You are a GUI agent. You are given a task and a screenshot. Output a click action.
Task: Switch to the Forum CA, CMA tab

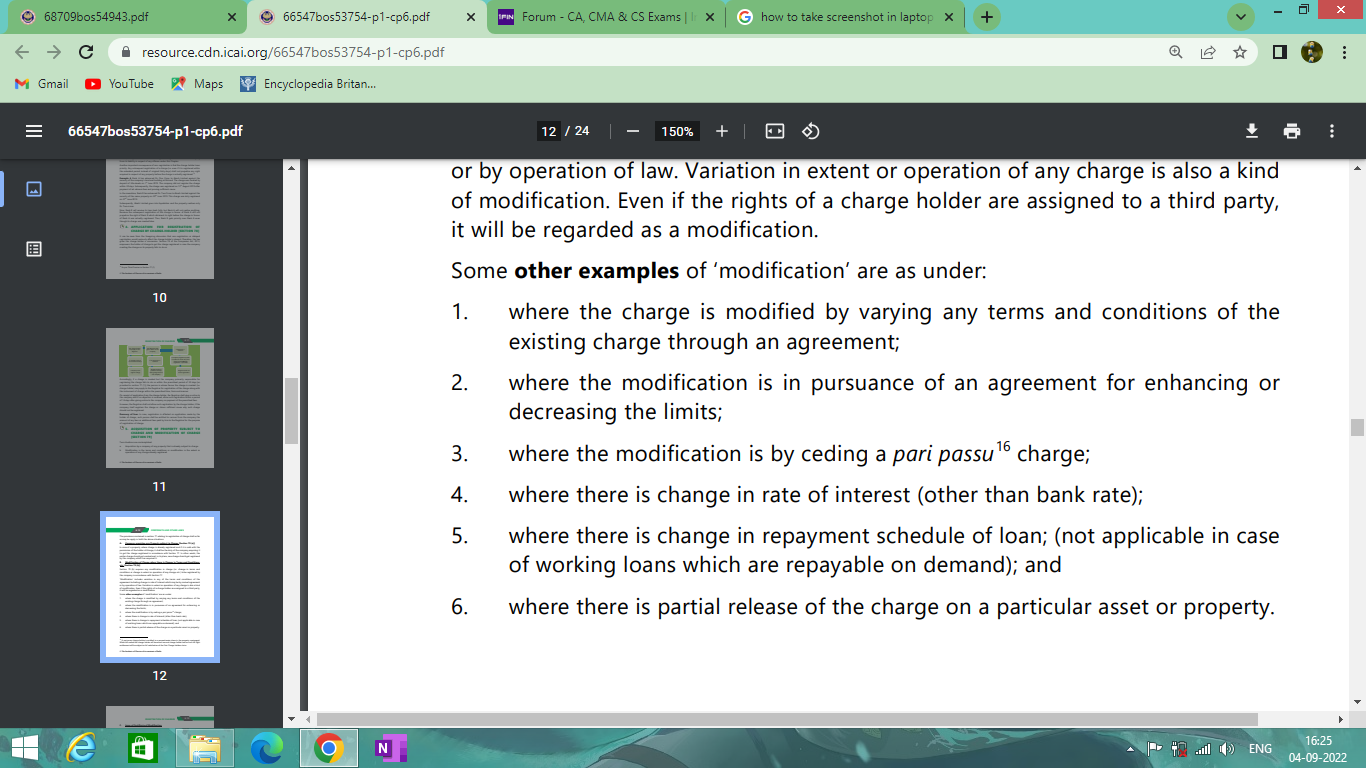600,17
